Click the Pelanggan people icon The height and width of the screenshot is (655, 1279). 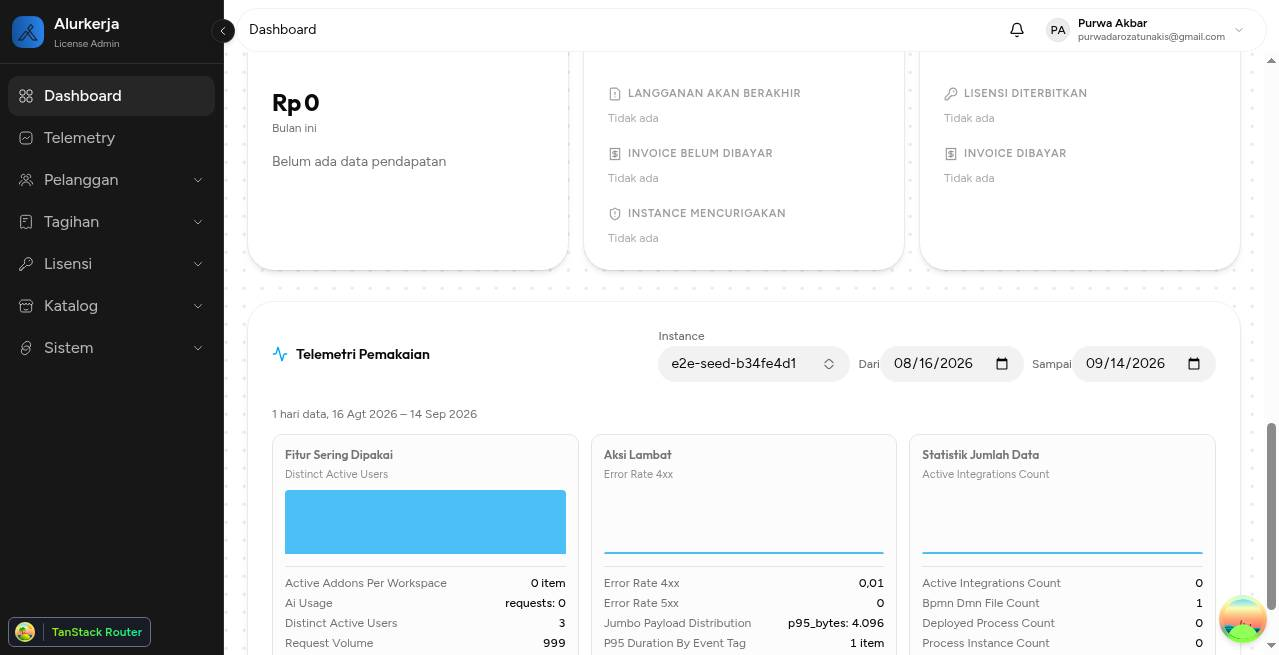point(26,180)
